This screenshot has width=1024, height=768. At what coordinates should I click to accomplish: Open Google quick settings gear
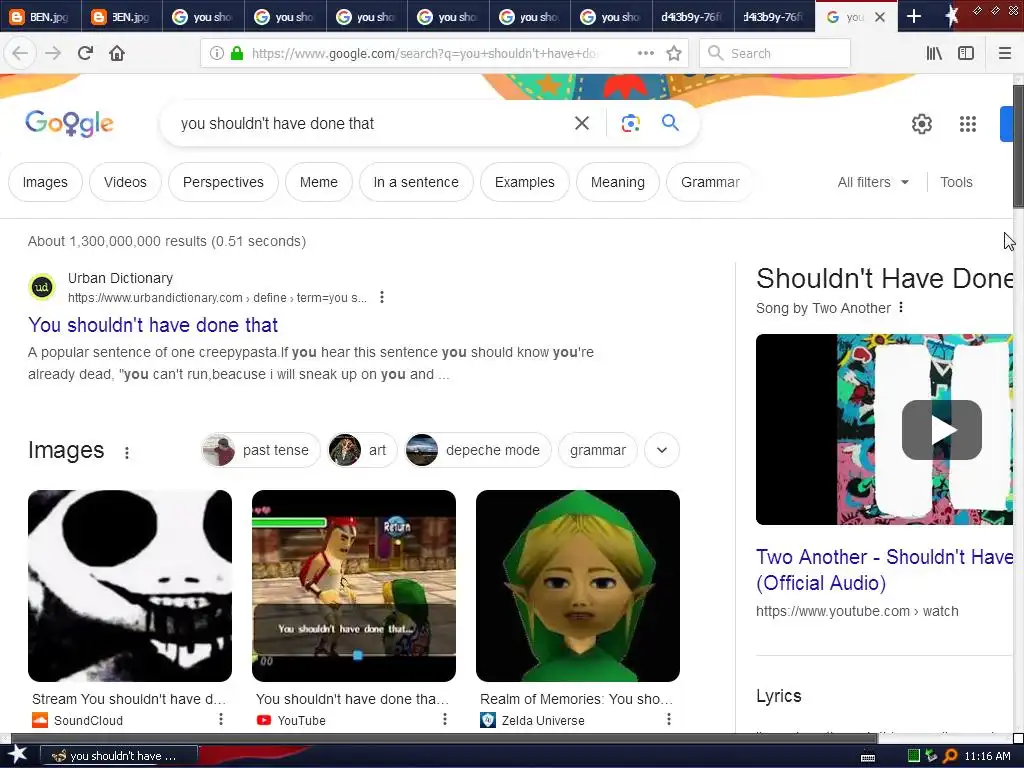921,123
